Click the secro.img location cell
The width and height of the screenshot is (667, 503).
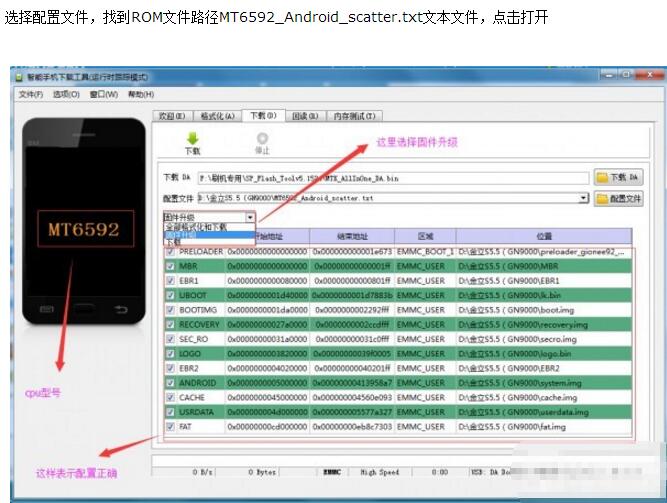(544, 339)
